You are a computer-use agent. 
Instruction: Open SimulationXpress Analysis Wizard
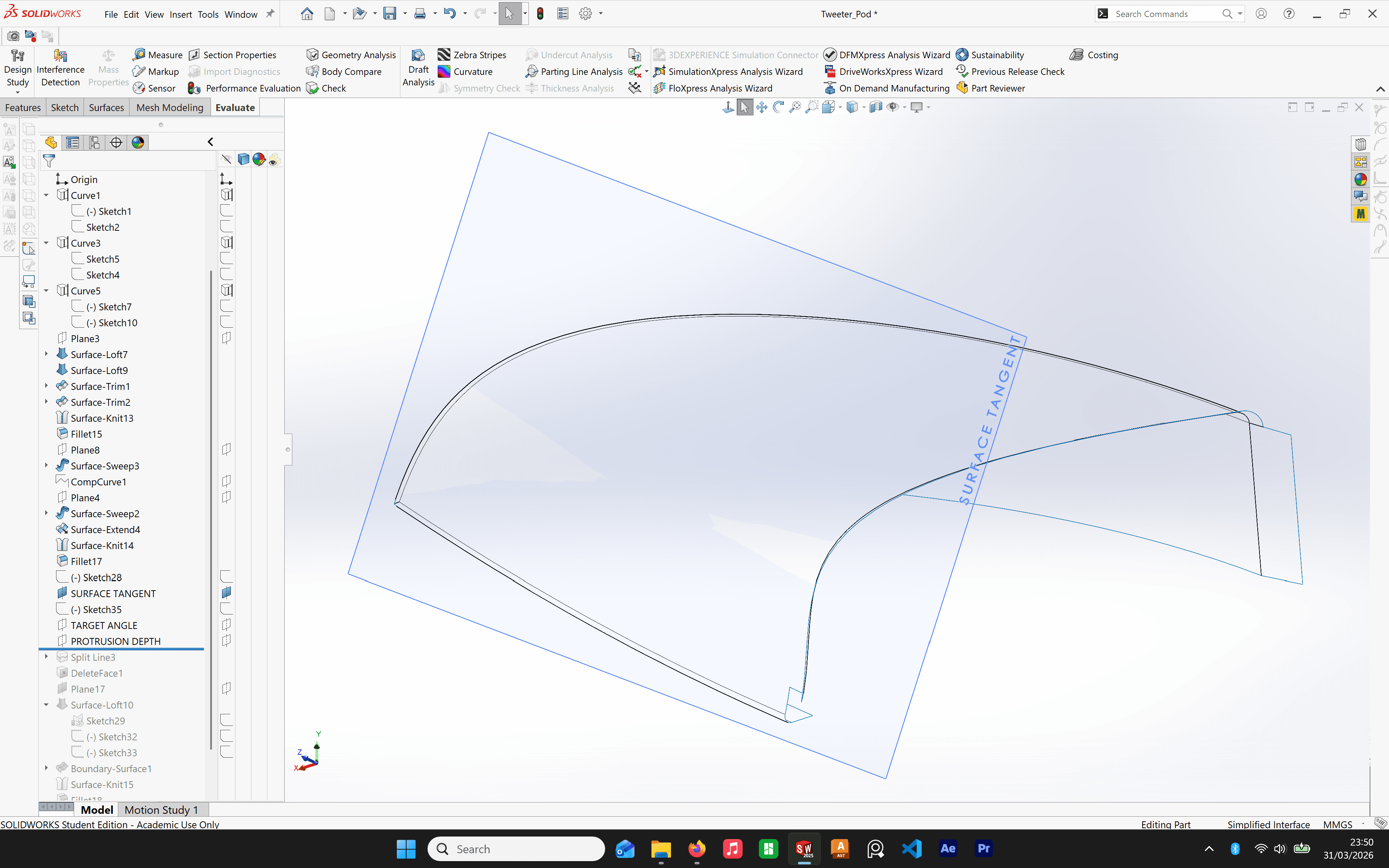[728, 71]
